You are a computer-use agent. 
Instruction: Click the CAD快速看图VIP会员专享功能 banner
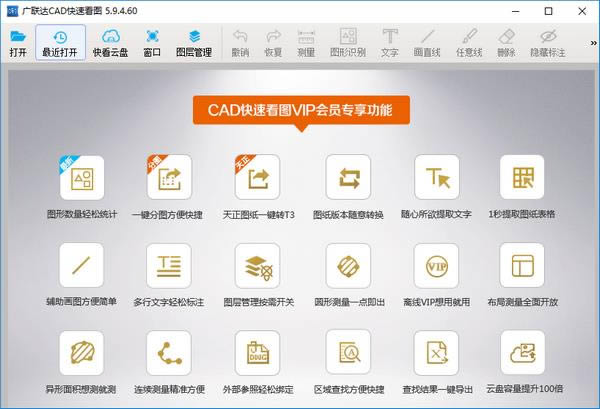tap(301, 110)
